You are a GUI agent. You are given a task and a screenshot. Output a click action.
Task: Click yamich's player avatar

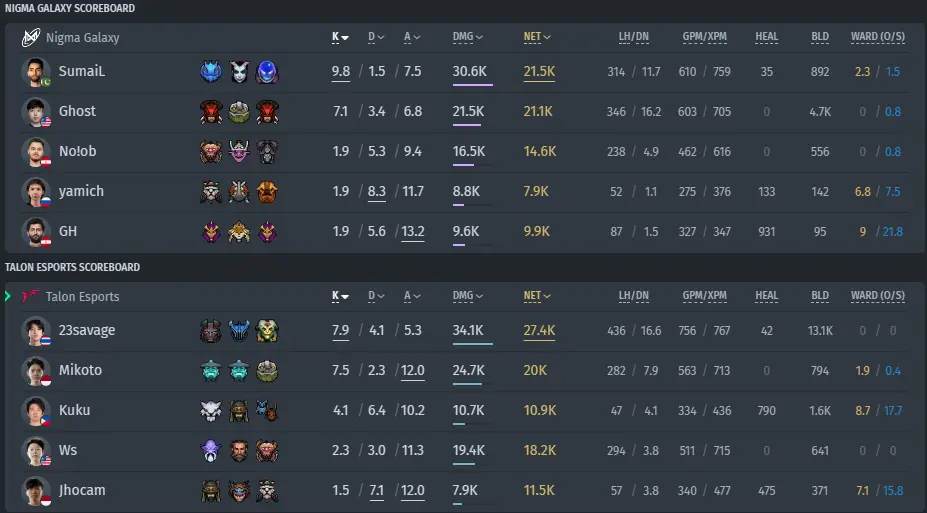[35, 191]
